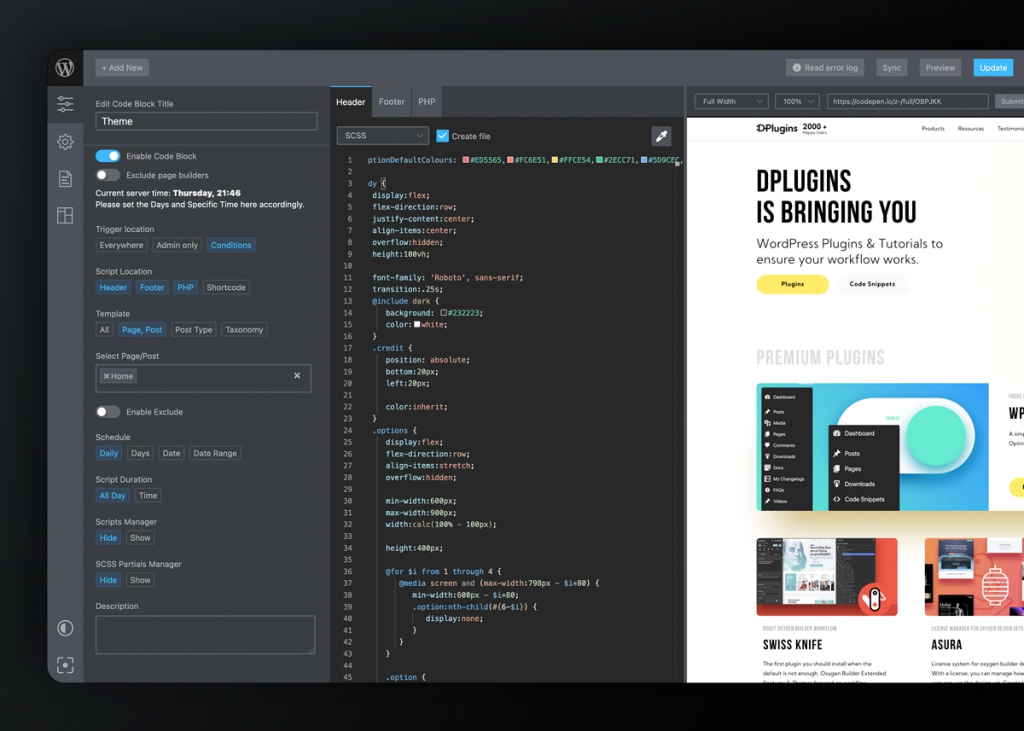The height and width of the screenshot is (731, 1024).
Task: Toggle the Exclude page builders switch
Action: coord(108,175)
